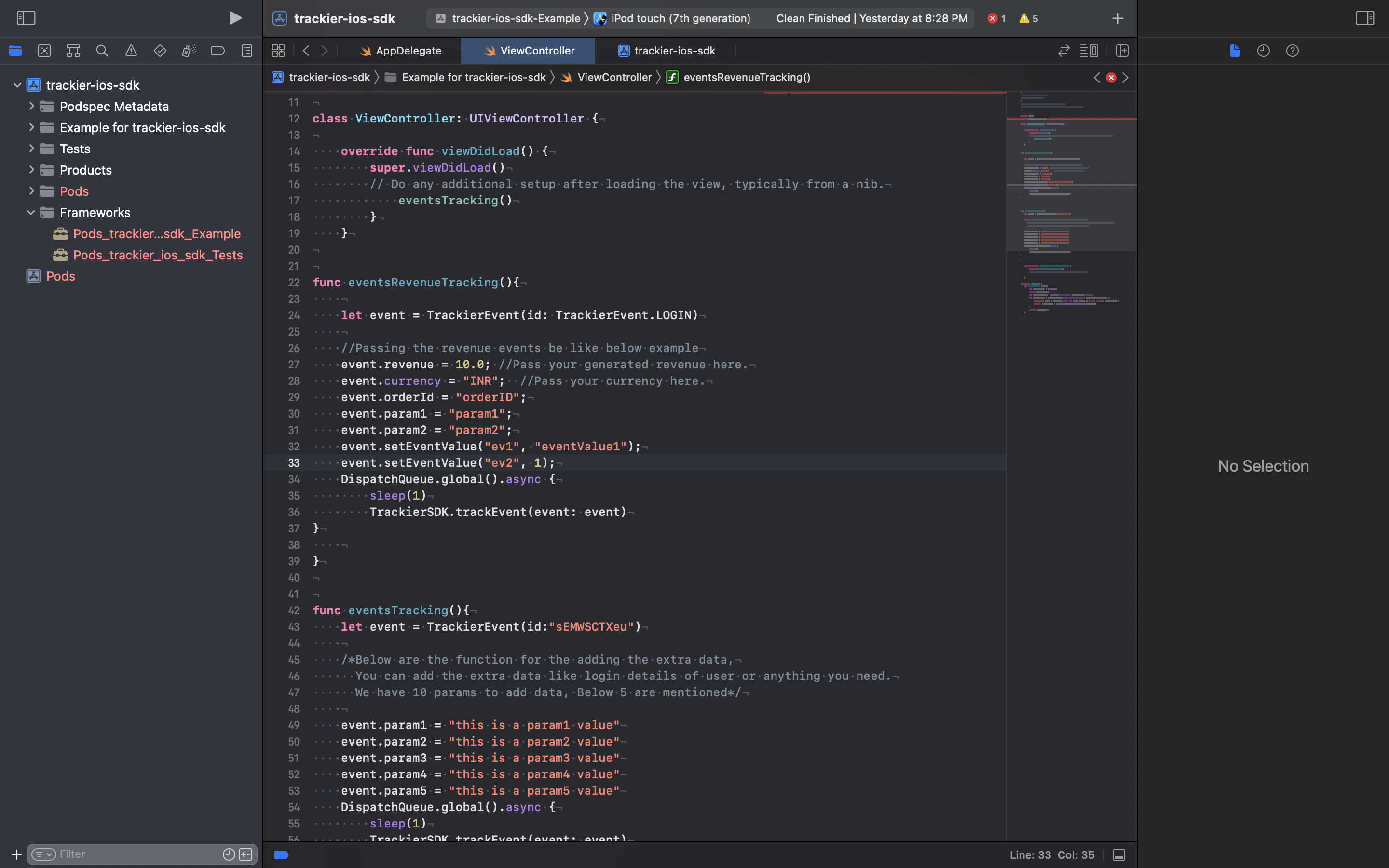Click ViewController in the jump bar

click(606, 77)
